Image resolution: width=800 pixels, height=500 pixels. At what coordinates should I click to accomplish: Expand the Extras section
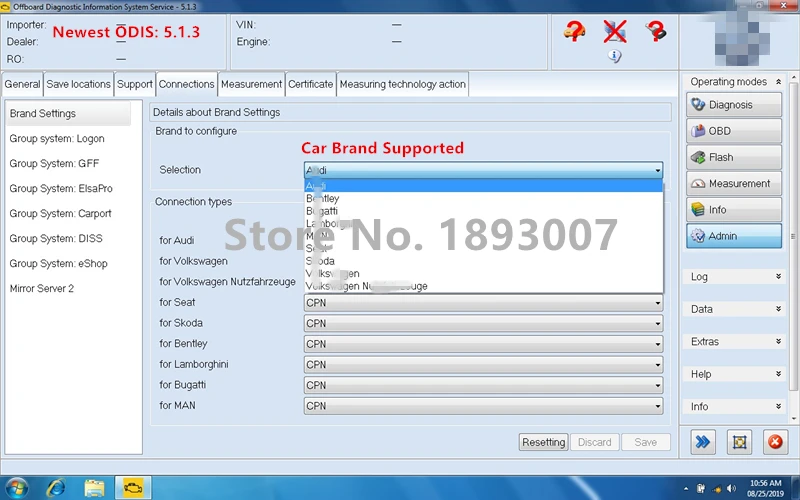click(x=778, y=341)
